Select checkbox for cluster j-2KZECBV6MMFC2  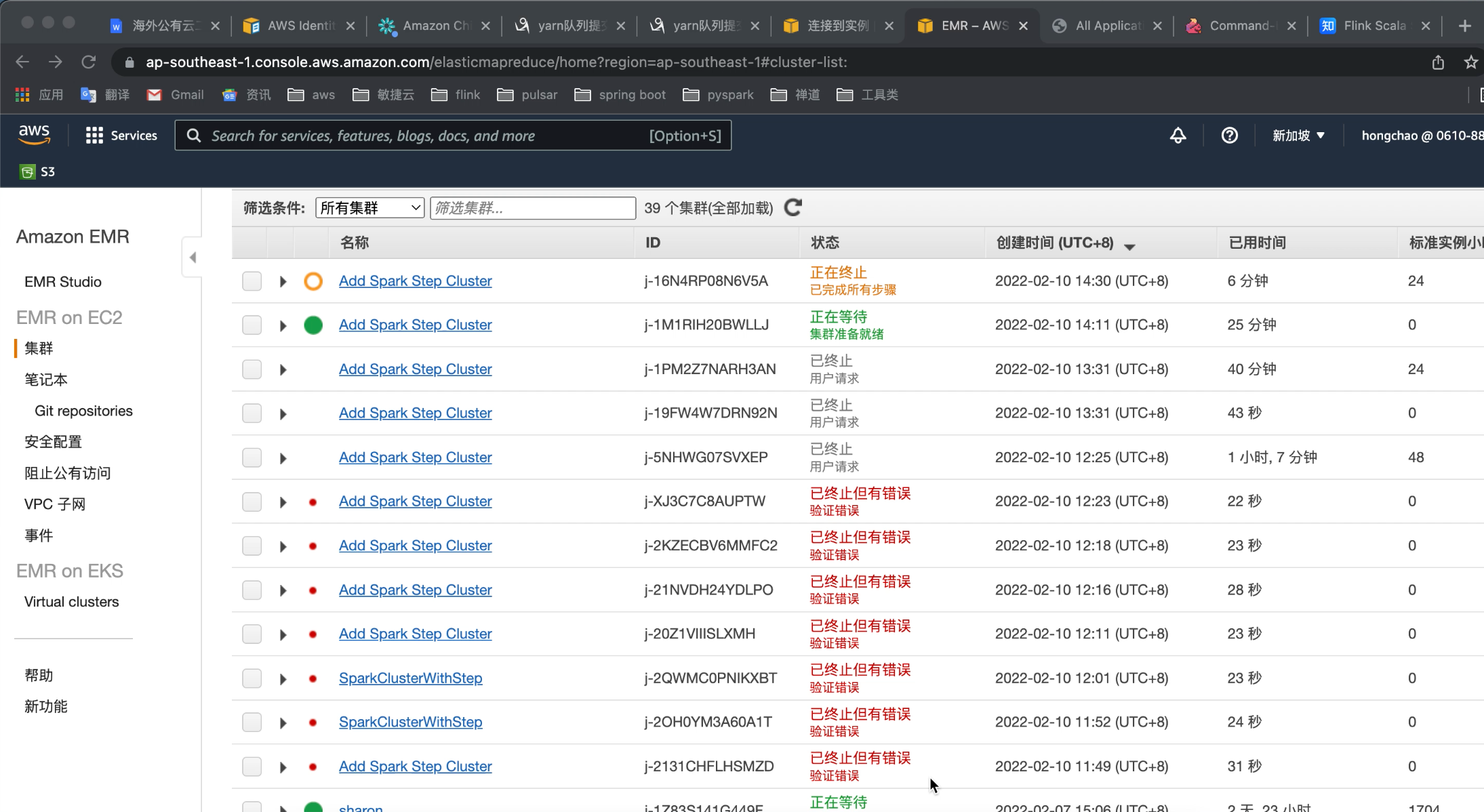(252, 546)
